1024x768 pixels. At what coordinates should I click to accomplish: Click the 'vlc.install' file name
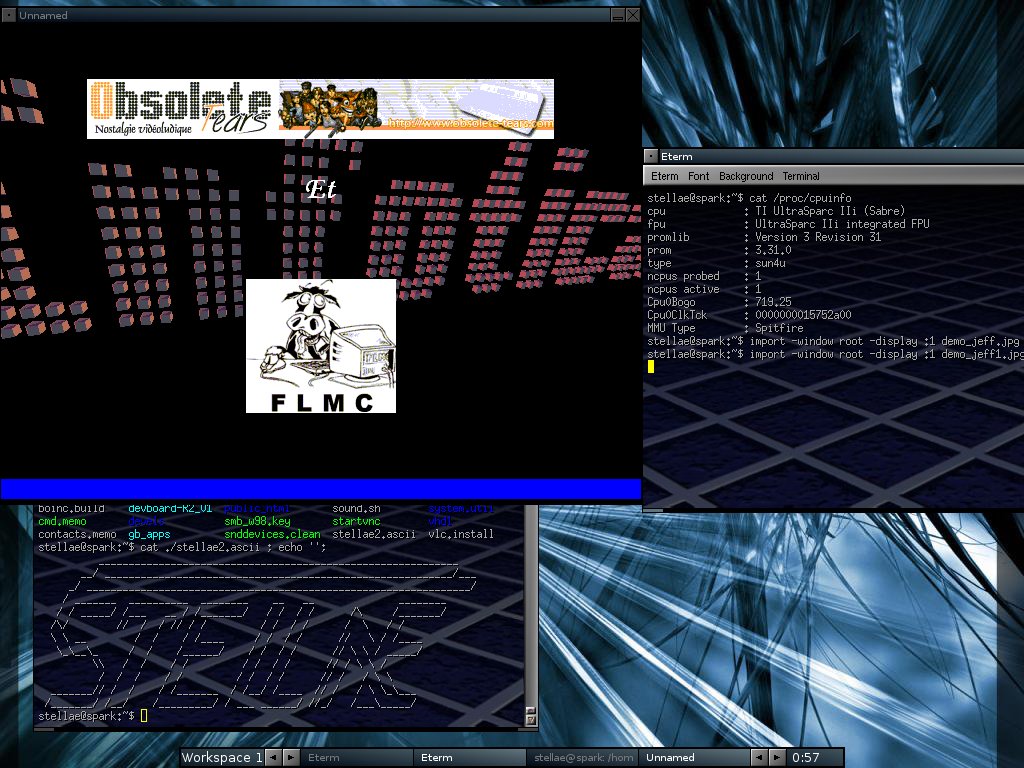coord(461,534)
